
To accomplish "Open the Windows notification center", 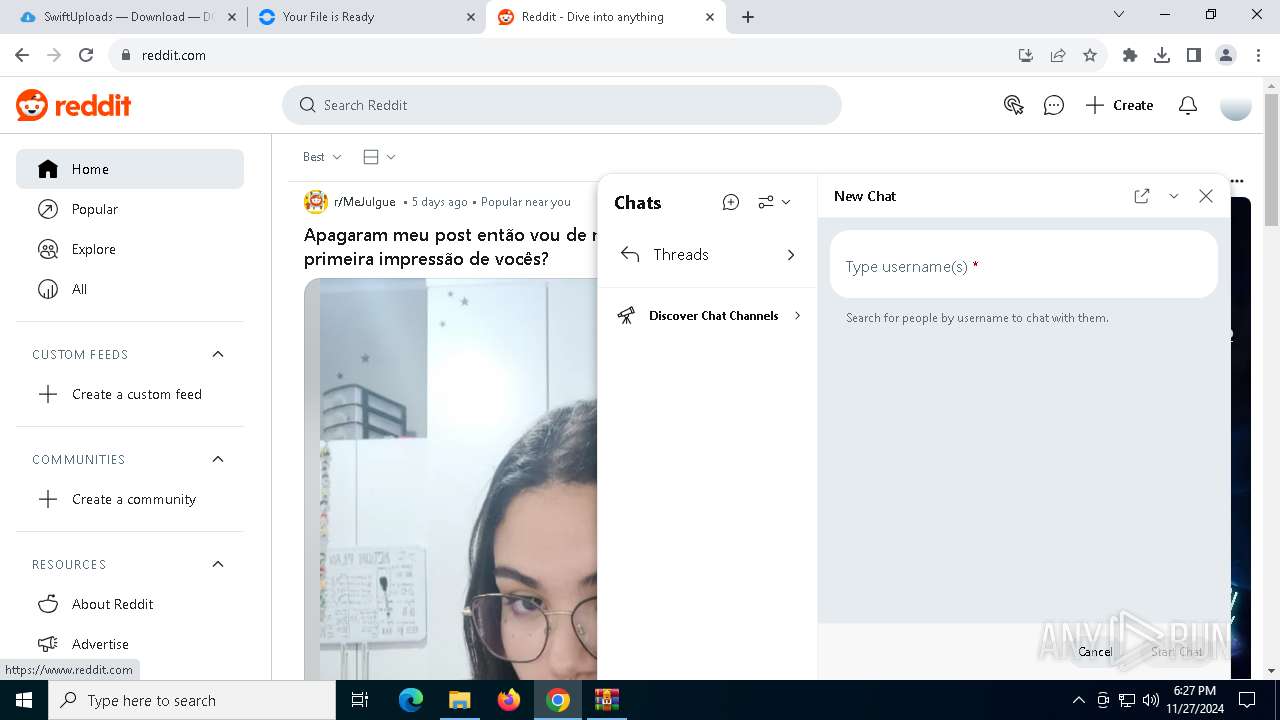I will (x=1247, y=700).
